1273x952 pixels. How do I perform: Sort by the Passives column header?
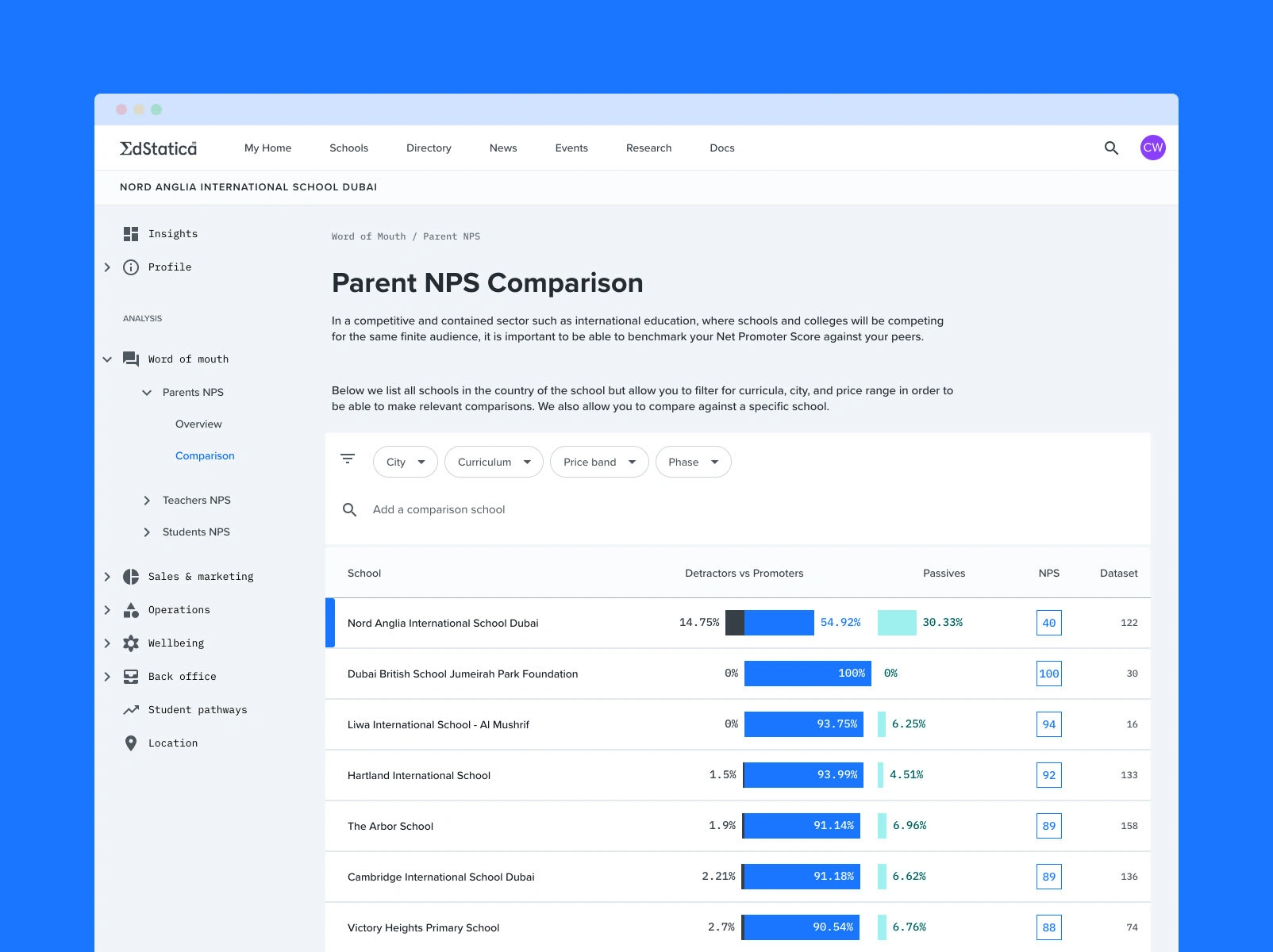(x=944, y=574)
